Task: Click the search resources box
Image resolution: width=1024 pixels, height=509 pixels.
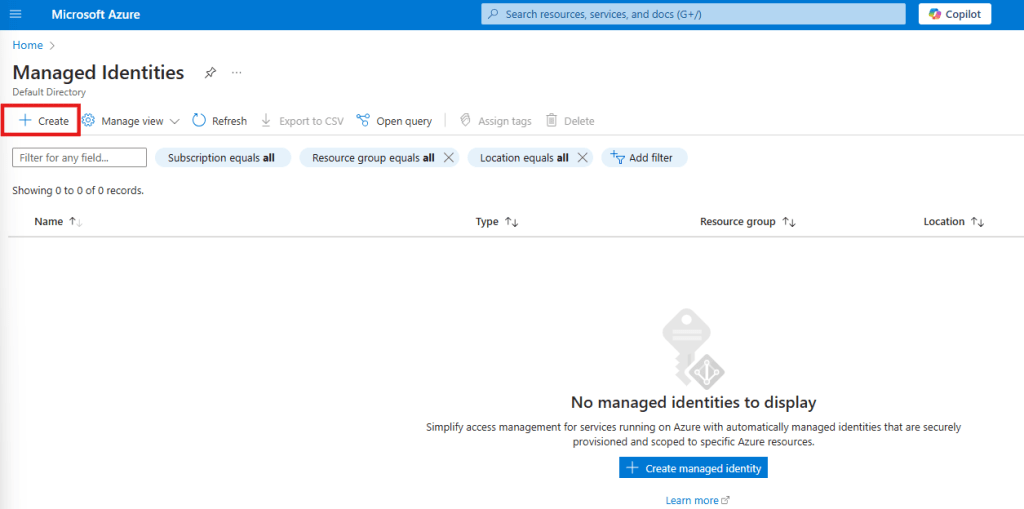Action: (x=692, y=14)
